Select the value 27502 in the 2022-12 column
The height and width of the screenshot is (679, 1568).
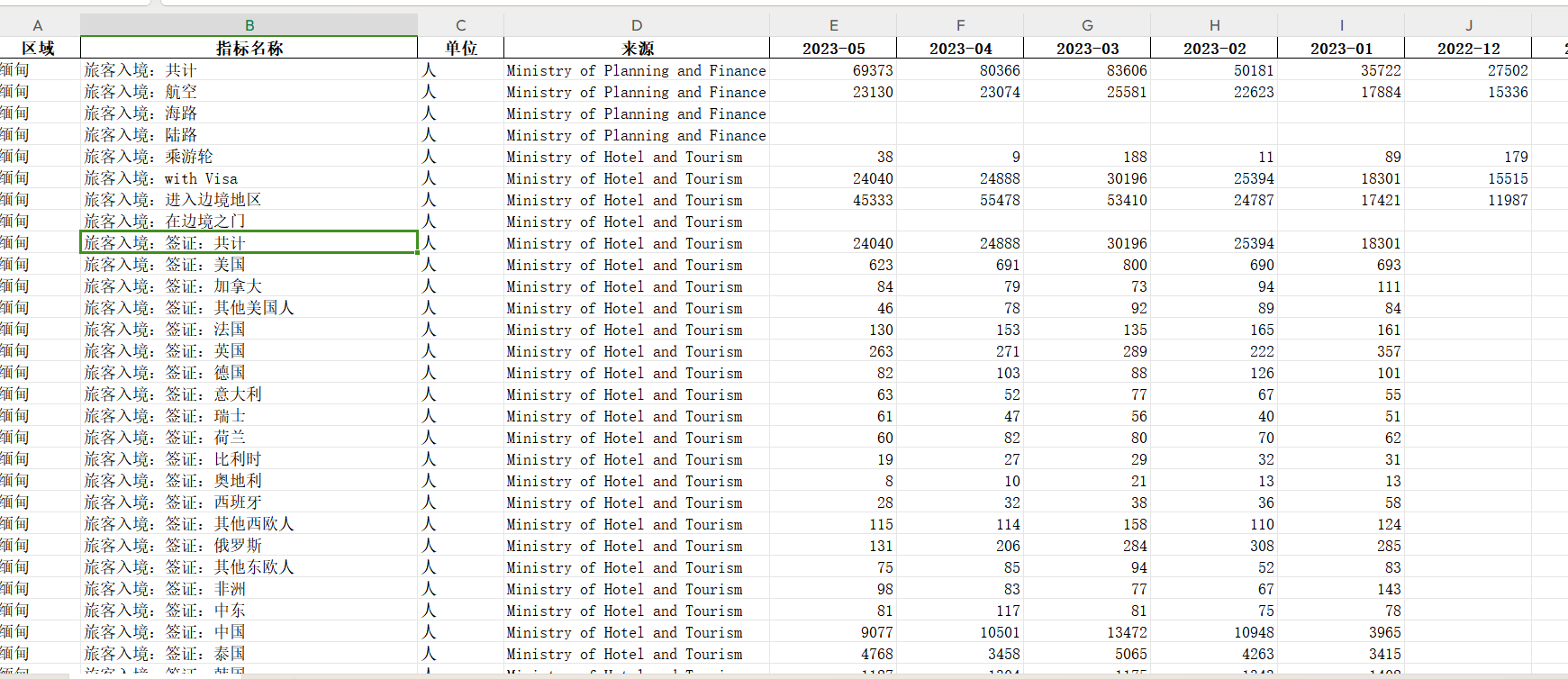point(1469,69)
